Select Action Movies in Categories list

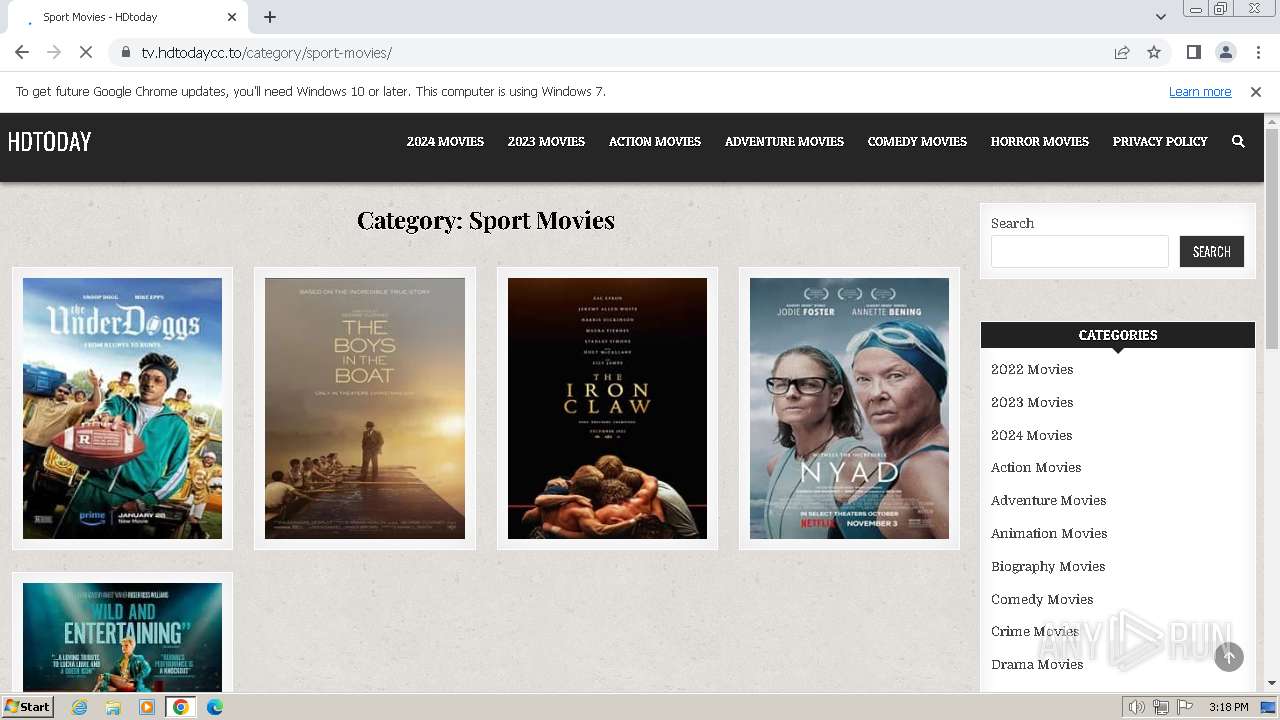coord(1036,467)
